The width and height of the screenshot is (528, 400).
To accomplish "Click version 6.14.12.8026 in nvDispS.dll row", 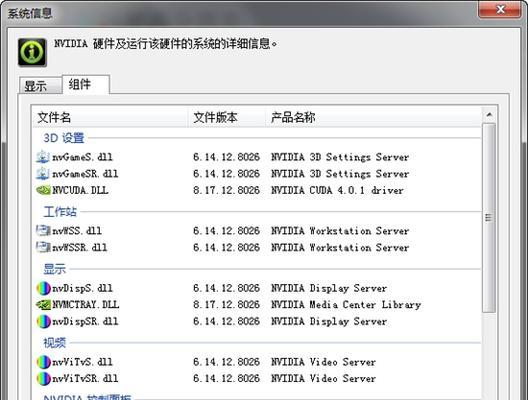I will (x=226, y=288).
